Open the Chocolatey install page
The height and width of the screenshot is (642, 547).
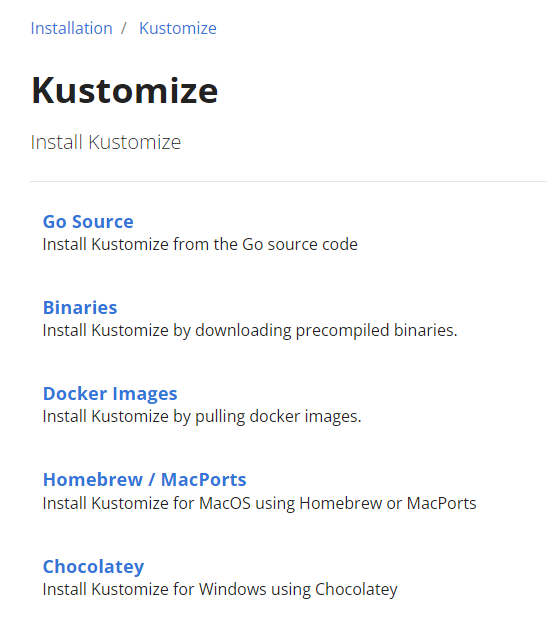pyautogui.click(x=93, y=567)
